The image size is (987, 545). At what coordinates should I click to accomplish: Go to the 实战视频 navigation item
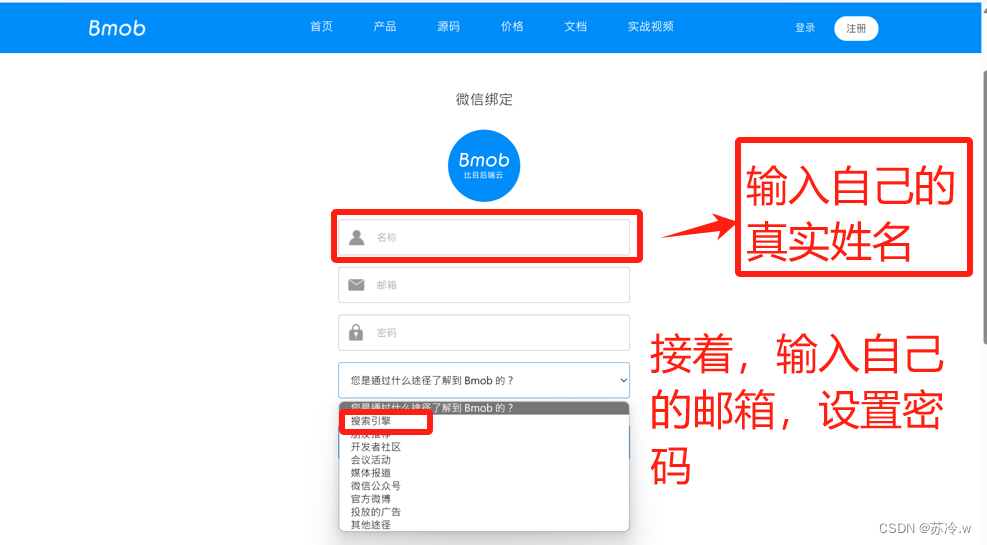pos(650,26)
